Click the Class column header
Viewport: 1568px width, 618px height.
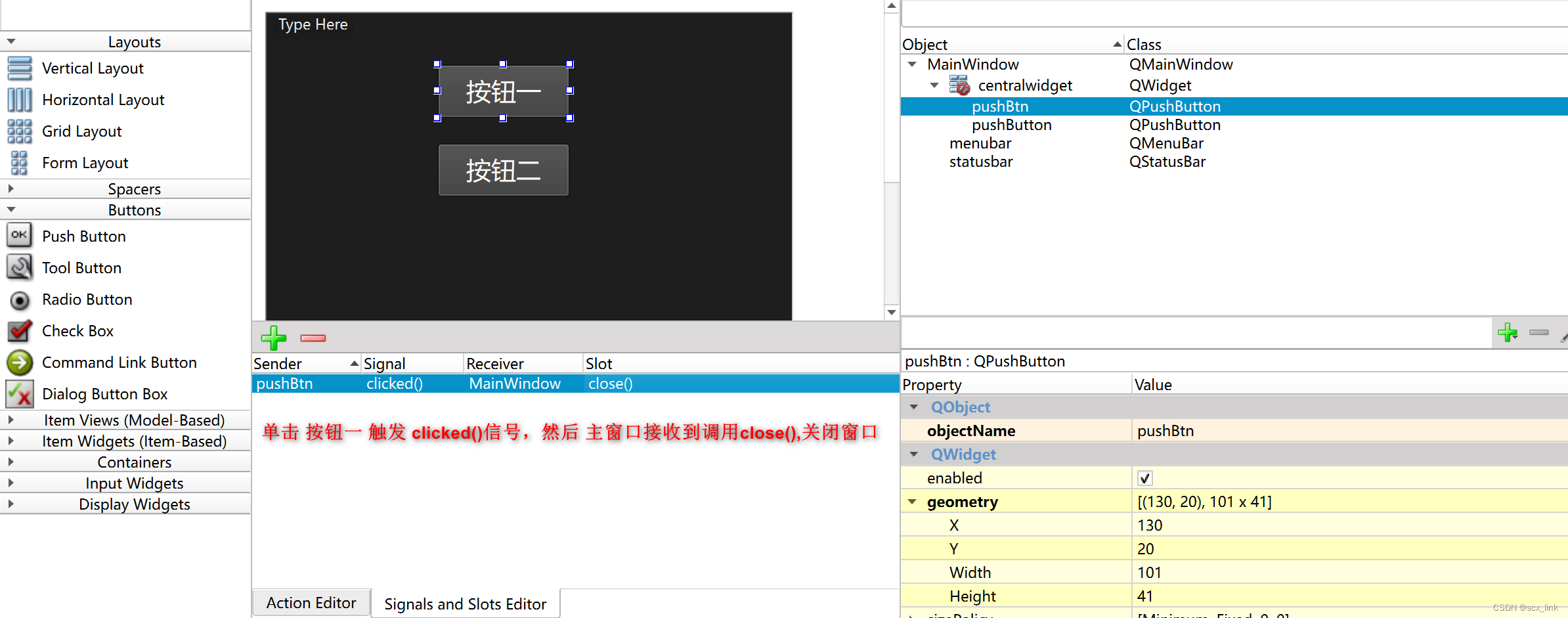pyautogui.click(x=1346, y=44)
